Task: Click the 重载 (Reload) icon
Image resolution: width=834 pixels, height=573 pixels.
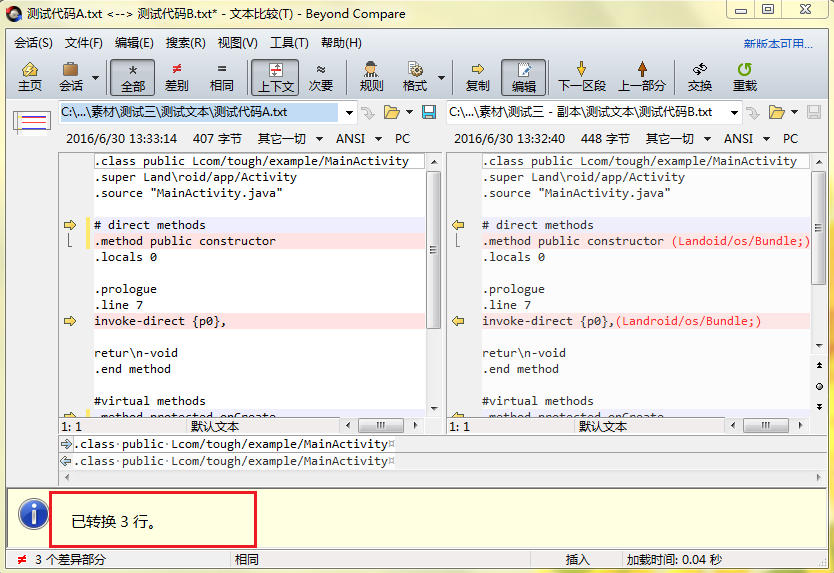Action: [744, 76]
